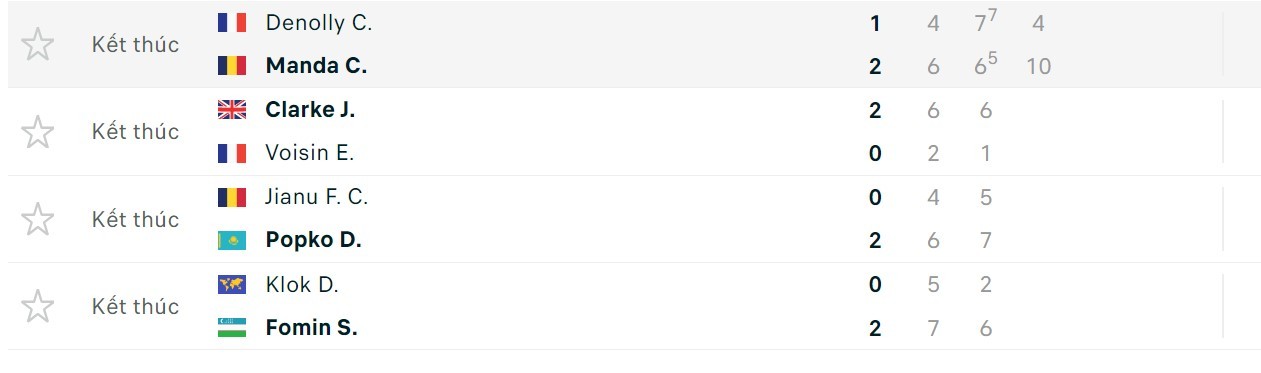Toggle favorite star for Denolly vs Manda match

(x=37, y=44)
